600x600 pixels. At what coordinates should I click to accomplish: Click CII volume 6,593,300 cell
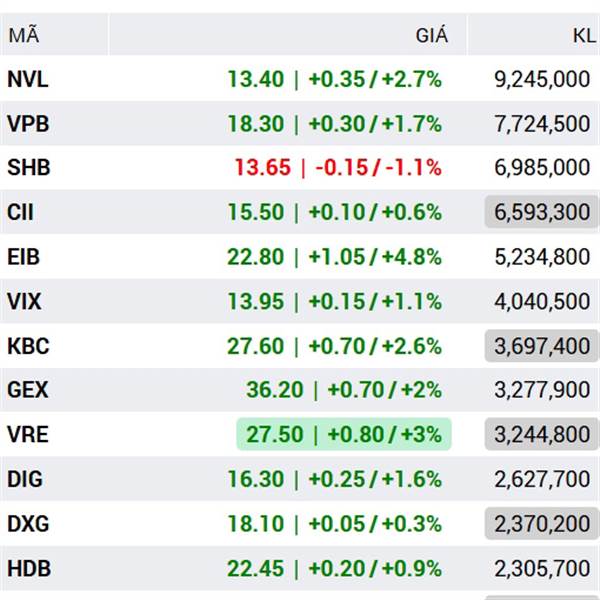pos(542,212)
